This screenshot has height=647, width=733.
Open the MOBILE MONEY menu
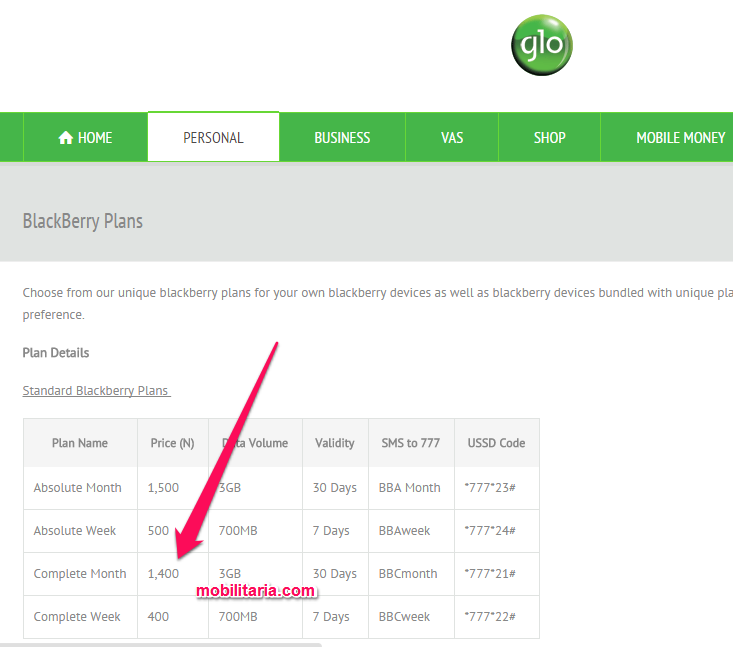click(x=681, y=137)
